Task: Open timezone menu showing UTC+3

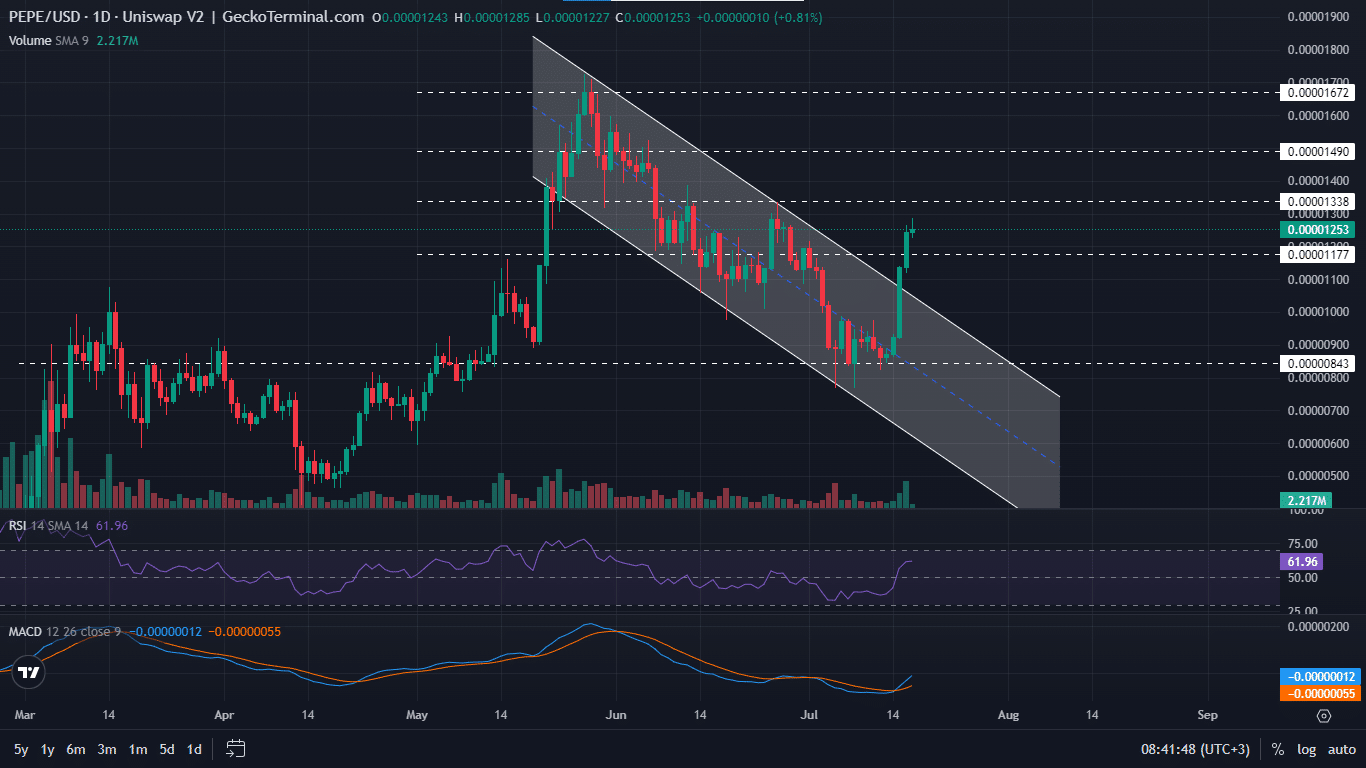Action: click(x=1196, y=749)
